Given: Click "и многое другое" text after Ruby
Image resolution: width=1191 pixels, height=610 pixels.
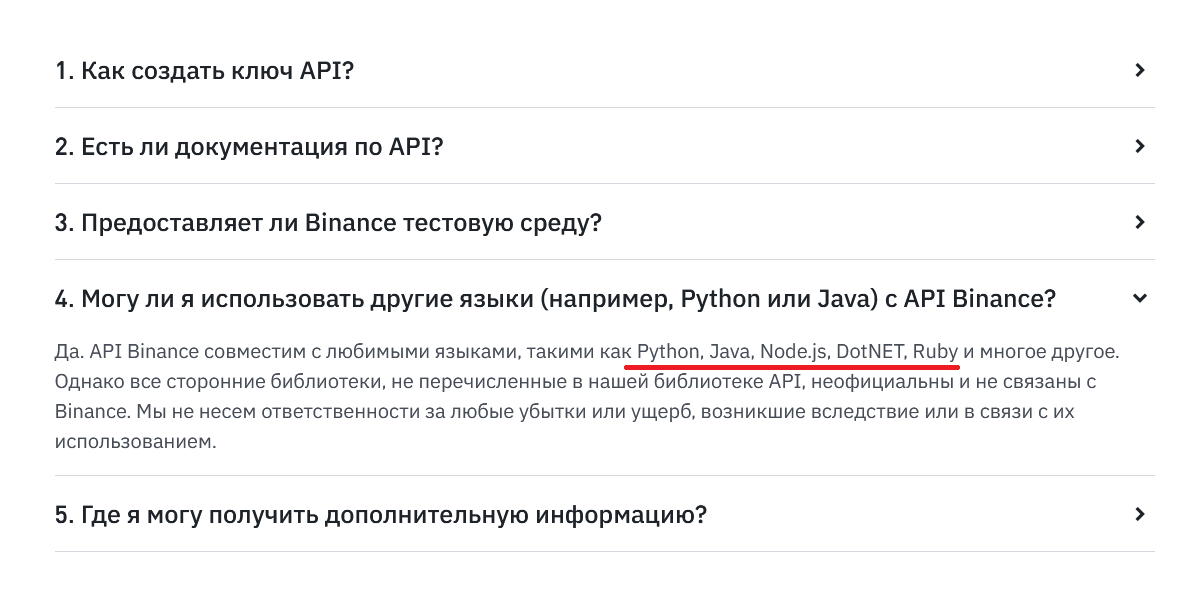Looking at the screenshot, I should [1040, 352].
